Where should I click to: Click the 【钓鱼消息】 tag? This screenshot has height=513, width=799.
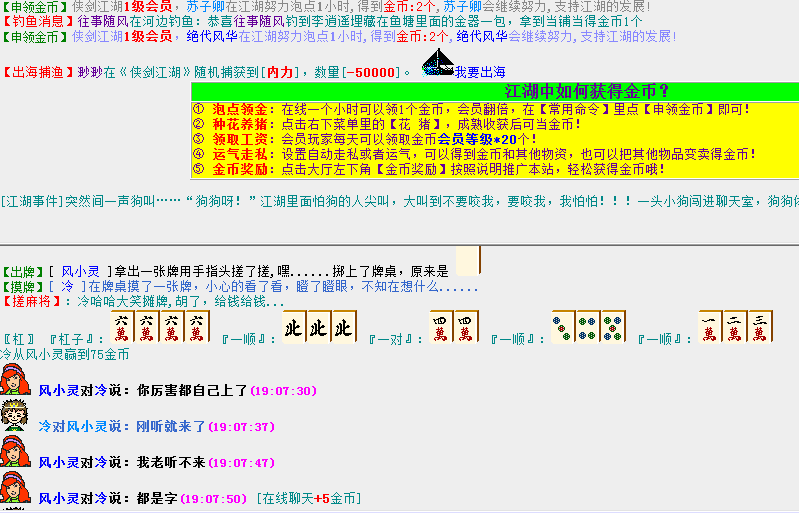(x=38, y=22)
